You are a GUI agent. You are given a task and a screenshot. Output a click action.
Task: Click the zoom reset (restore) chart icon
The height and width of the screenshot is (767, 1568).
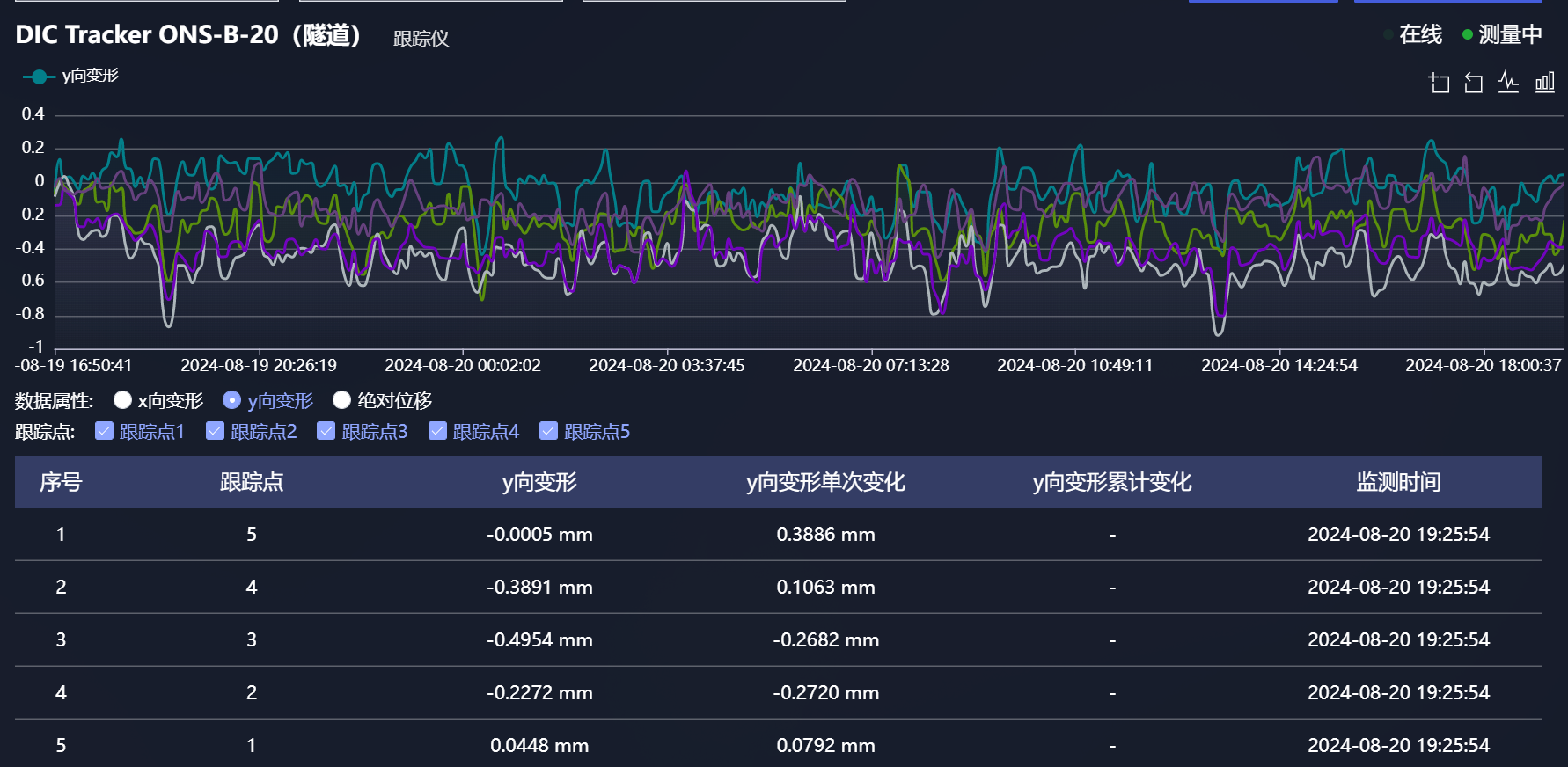(1474, 83)
